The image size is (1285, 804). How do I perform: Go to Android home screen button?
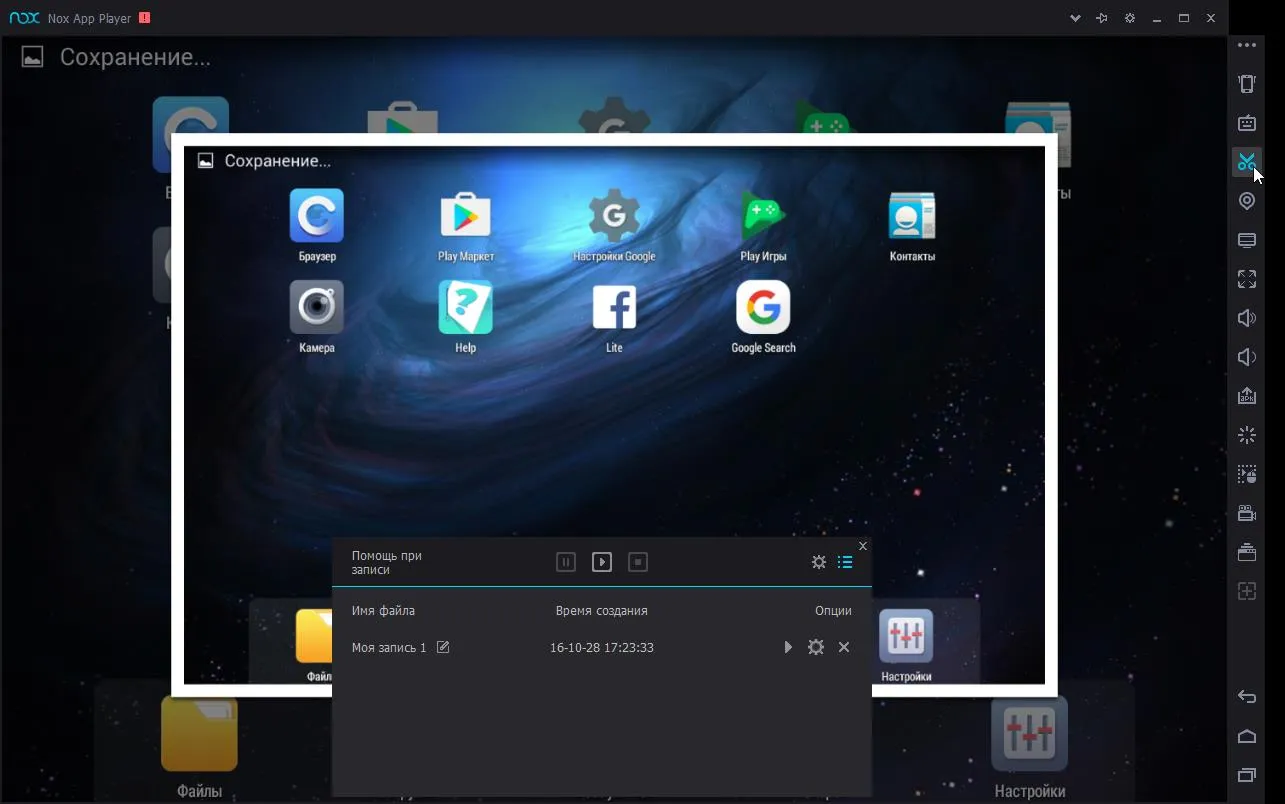1246,736
